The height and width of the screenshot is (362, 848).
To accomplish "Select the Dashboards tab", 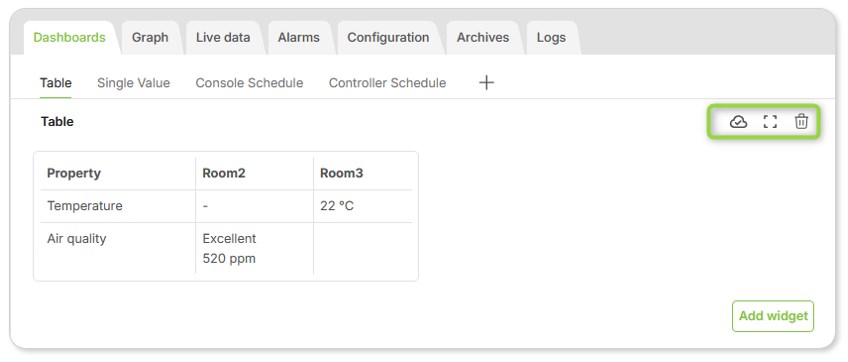I will tap(69, 38).
